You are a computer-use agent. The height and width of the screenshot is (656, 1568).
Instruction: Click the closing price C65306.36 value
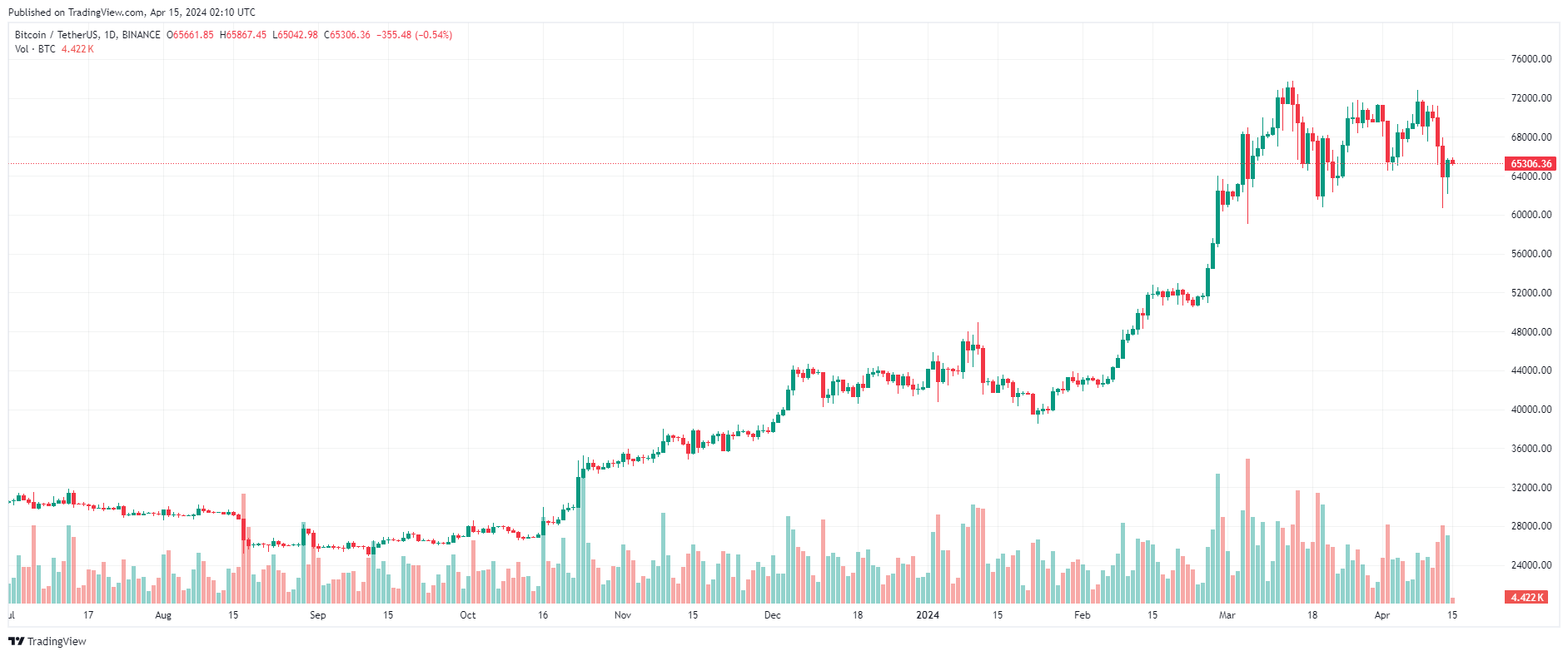[347, 35]
